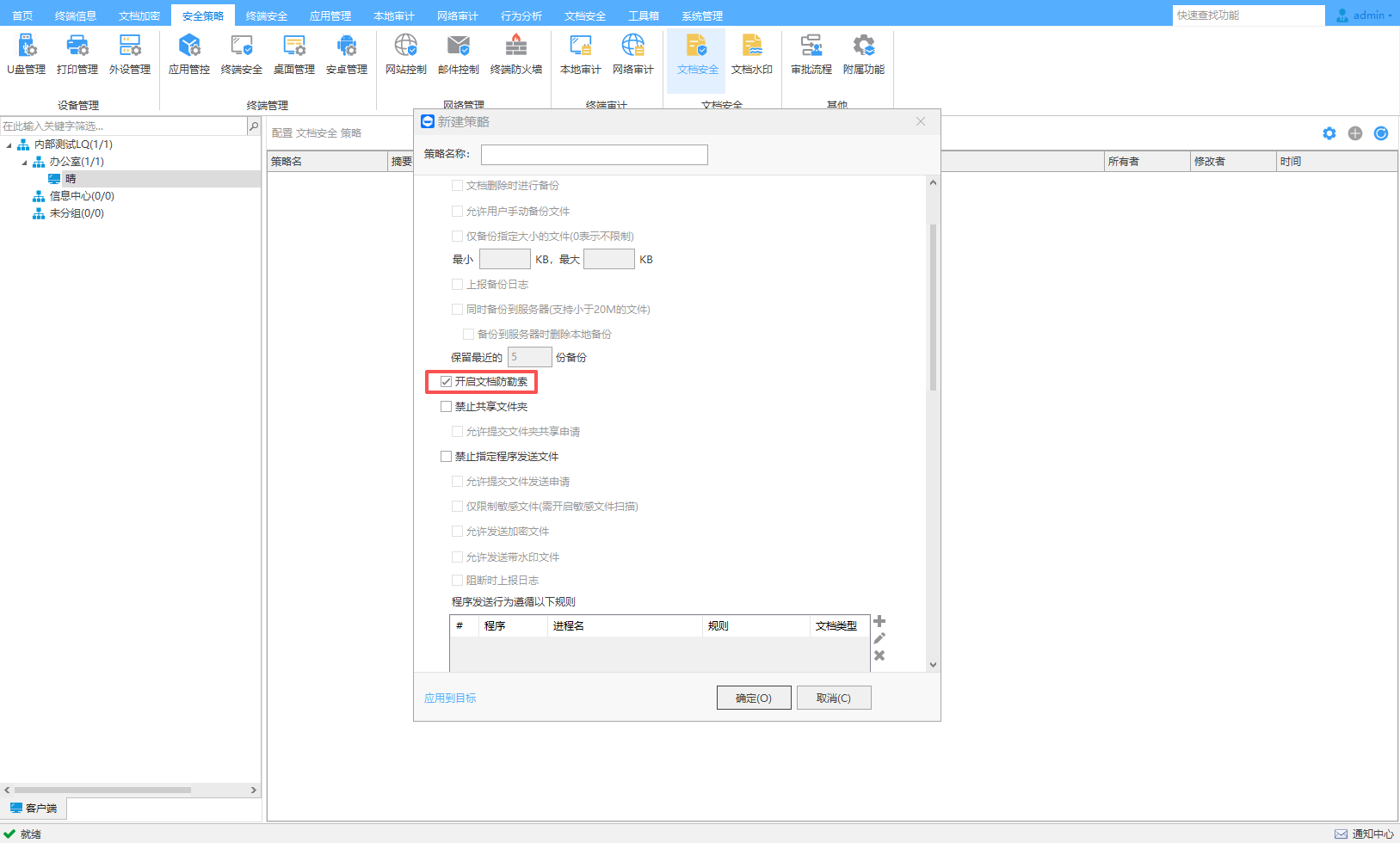
Task: Click the refresh icon at top right
Action: click(1381, 133)
